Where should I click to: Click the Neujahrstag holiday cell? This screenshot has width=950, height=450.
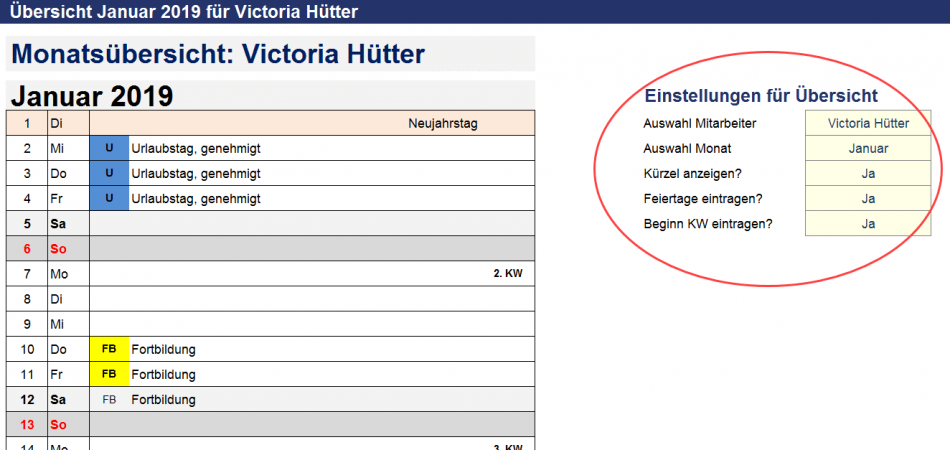[443, 124]
